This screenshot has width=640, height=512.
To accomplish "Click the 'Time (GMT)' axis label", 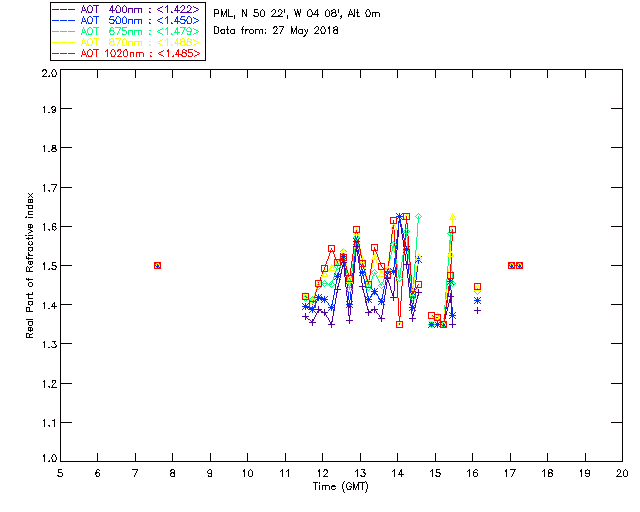I will (x=341, y=487).
